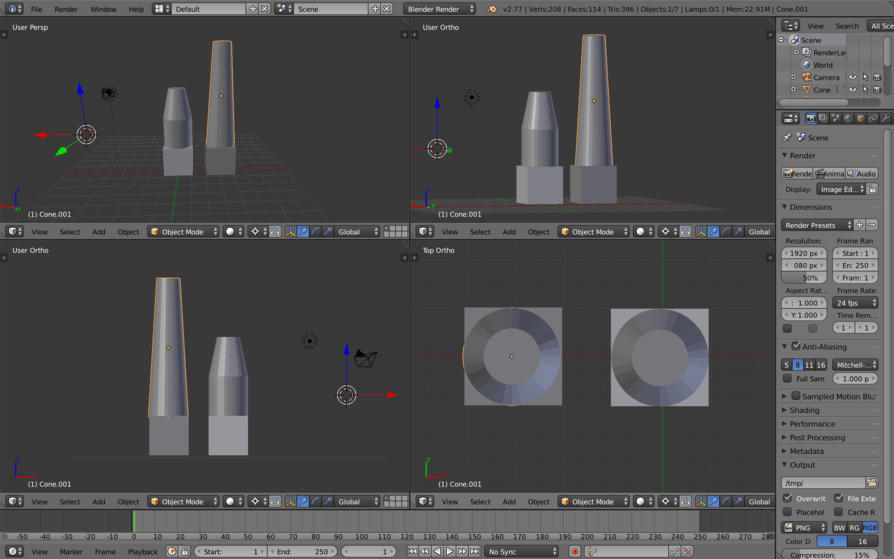The height and width of the screenshot is (559, 894).
Task: Adjust the Compression slider
Action: (829, 555)
